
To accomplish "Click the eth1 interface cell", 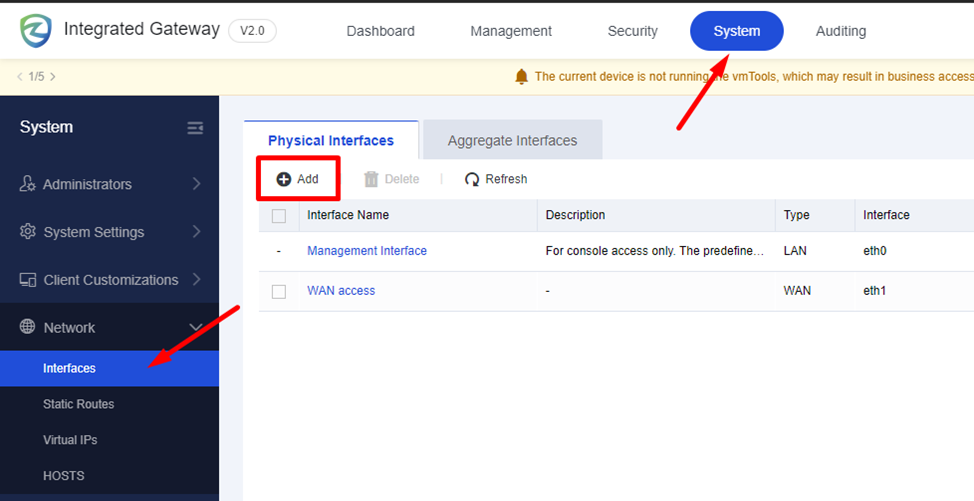I will (x=875, y=291).
